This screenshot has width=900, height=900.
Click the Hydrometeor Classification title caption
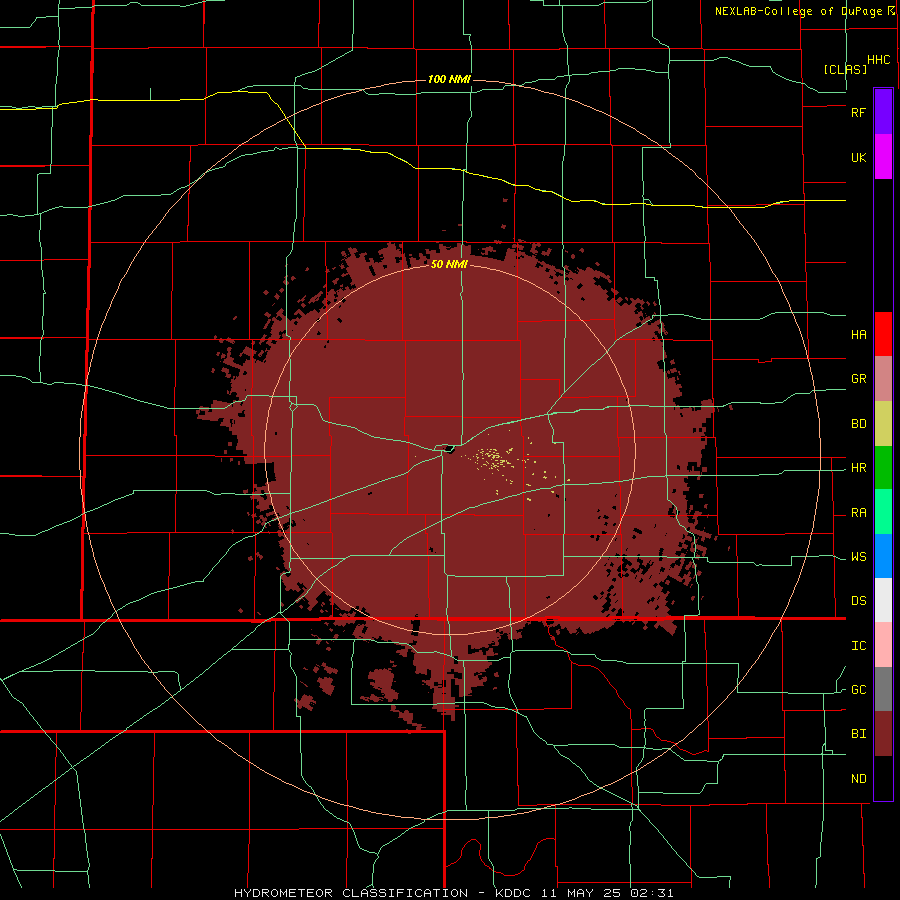coord(453,893)
